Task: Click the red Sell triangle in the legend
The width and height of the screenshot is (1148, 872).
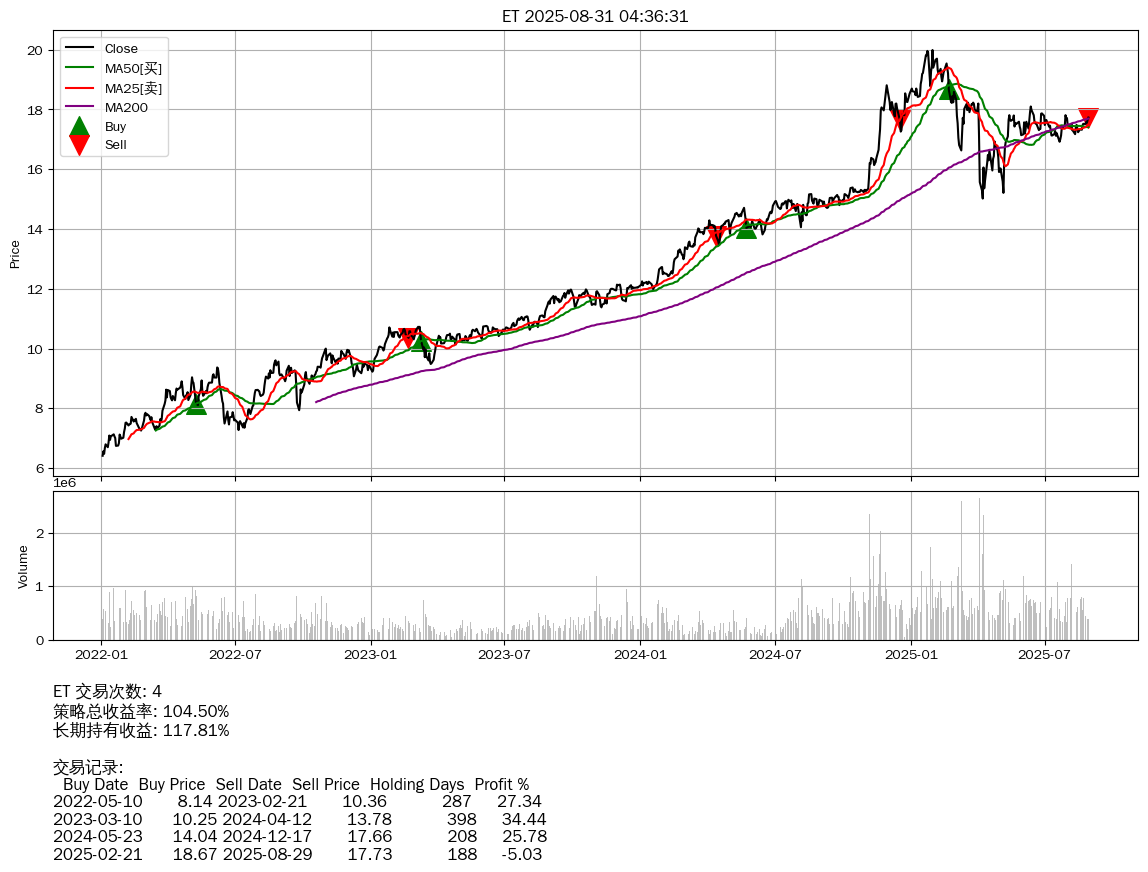Action: (x=80, y=145)
